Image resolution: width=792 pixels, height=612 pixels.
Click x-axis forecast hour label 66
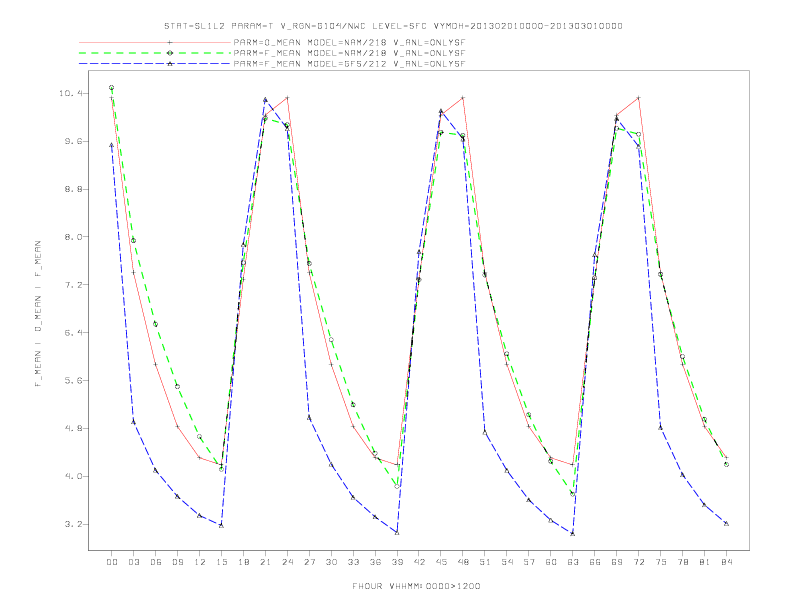click(x=595, y=562)
